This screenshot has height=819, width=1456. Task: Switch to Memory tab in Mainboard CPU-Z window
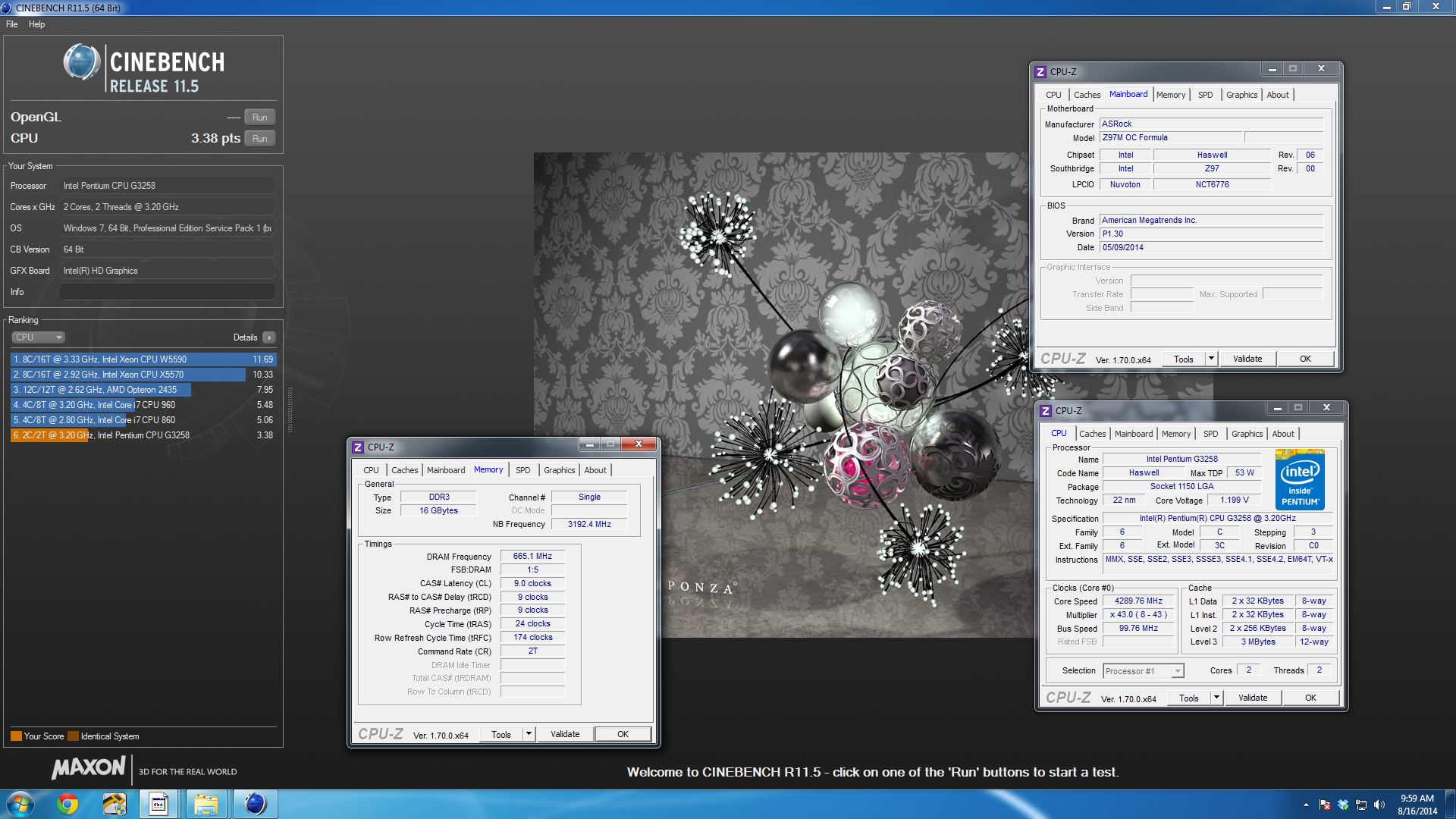1171,95
